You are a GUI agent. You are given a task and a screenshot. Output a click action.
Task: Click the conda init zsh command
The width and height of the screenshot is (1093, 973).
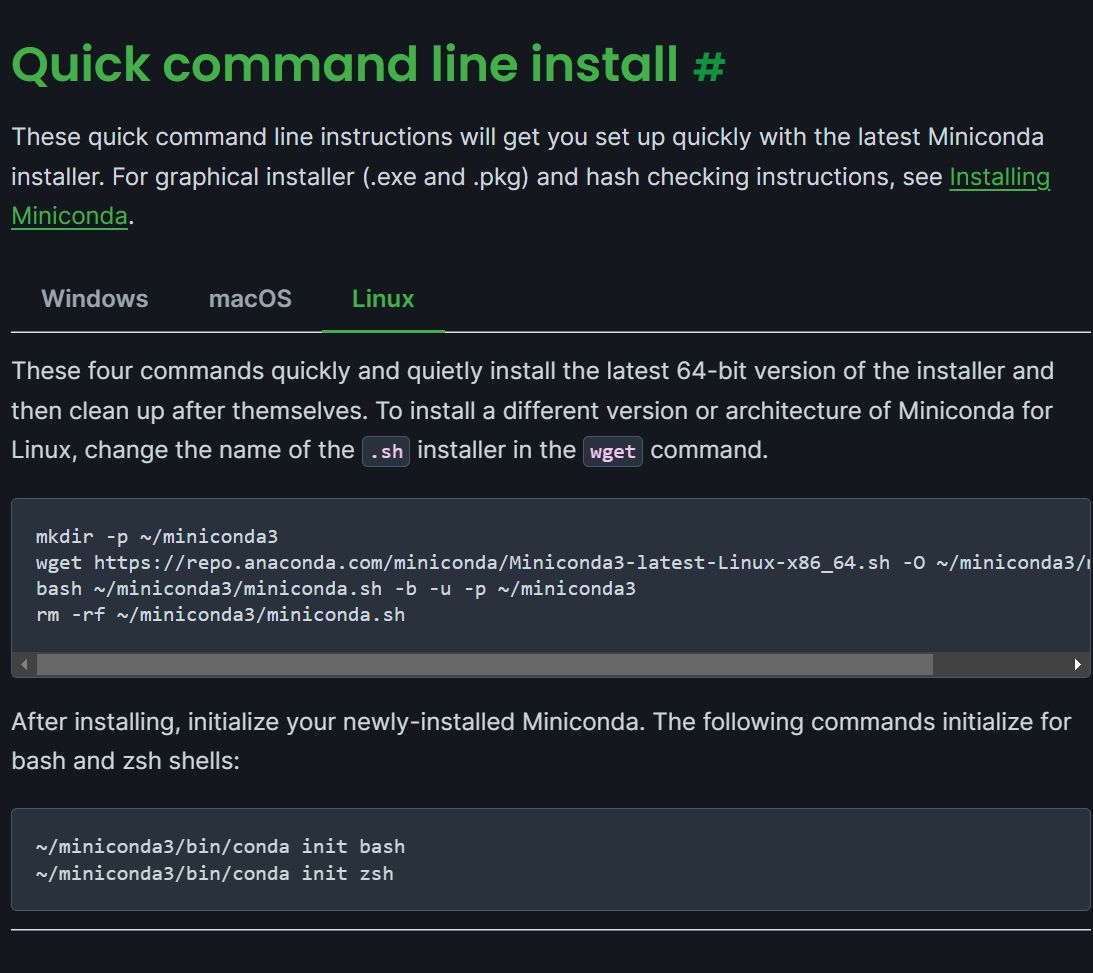click(x=214, y=873)
